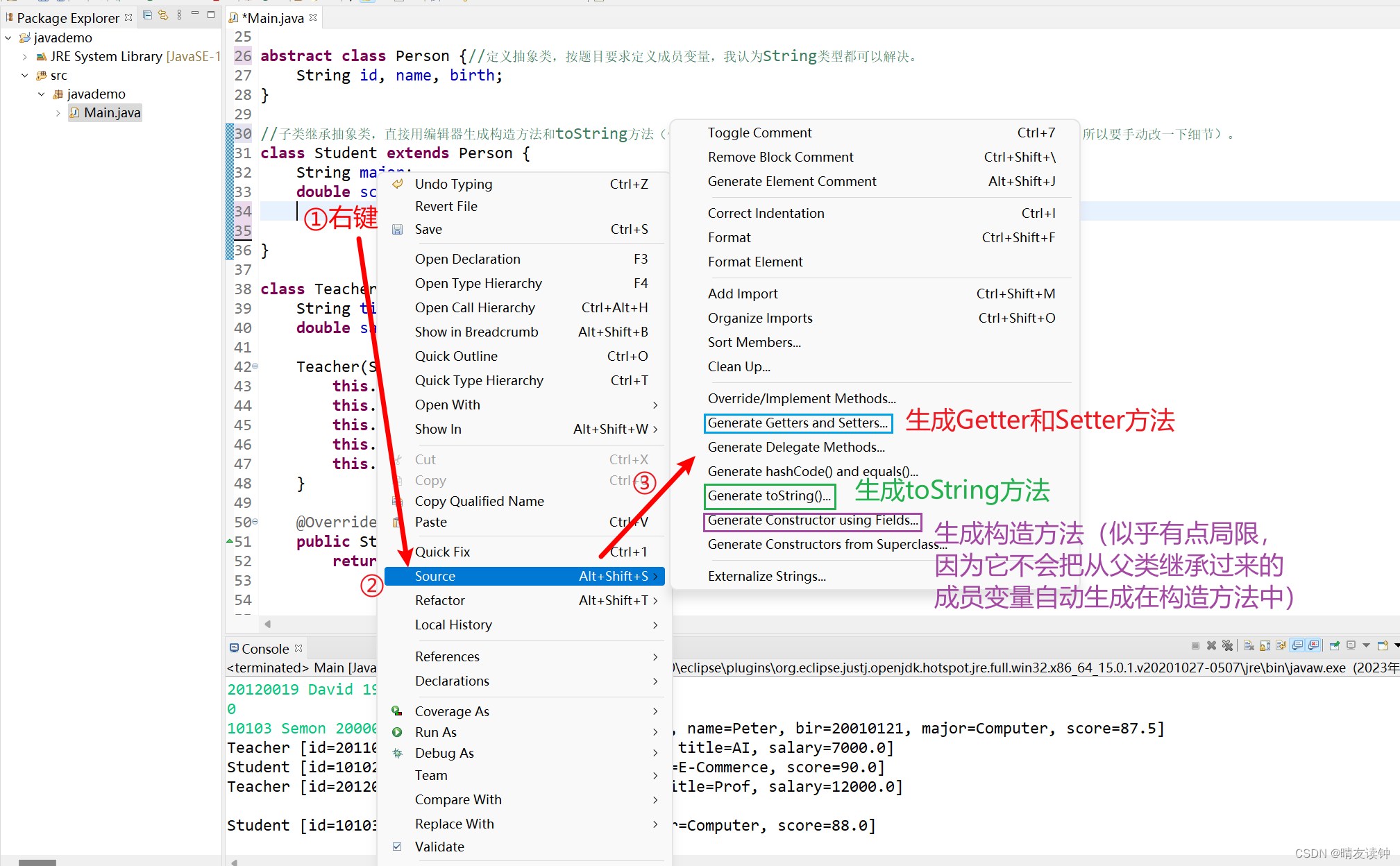The width and height of the screenshot is (1400, 866).
Task: Click editor horizontal scrollbar left arrow
Action: click(267, 624)
